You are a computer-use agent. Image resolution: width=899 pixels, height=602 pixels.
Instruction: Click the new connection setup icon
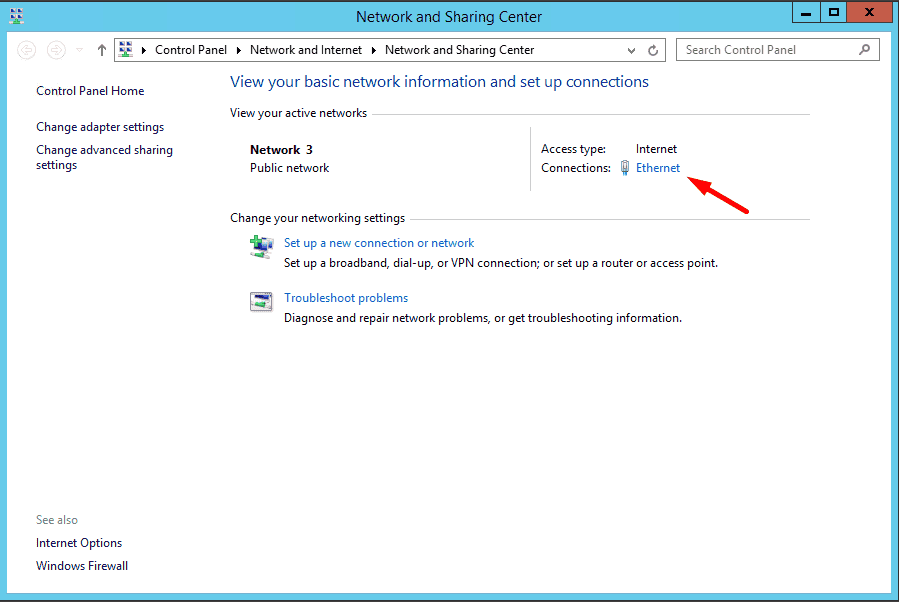click(x=261, y=247)
